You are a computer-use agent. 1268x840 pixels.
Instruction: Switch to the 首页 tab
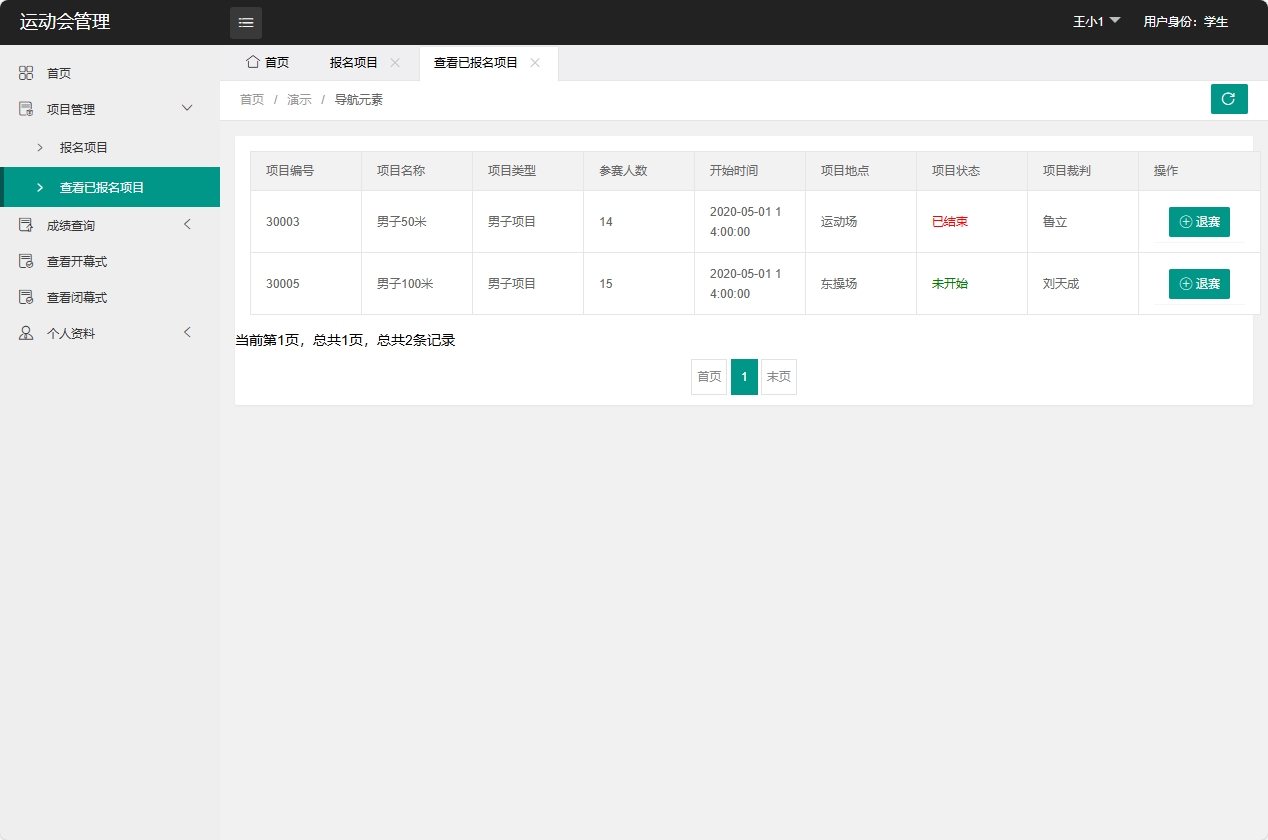[266, 62]
